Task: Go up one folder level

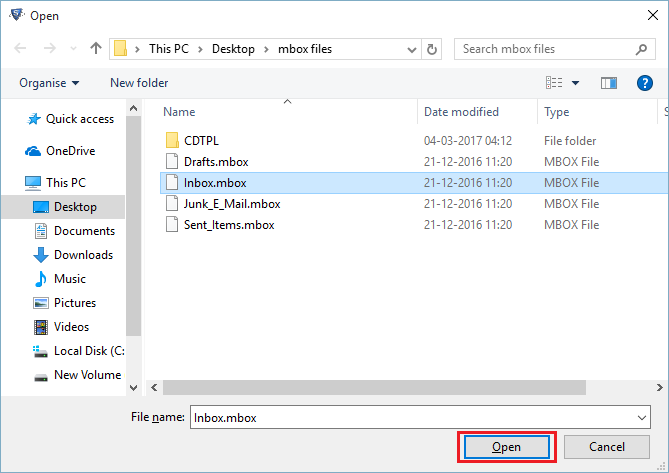Action: [96, 48]
